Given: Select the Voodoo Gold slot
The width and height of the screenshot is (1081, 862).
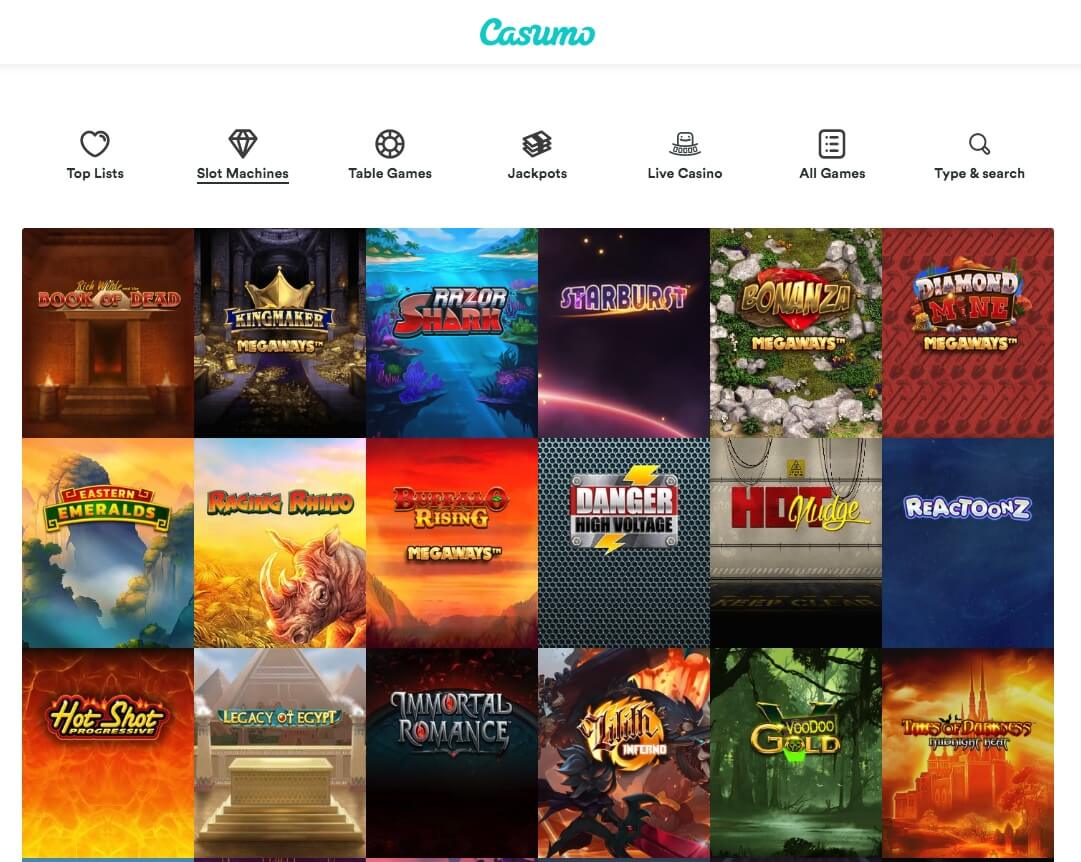Looking at the screenshot, I should tap(796, 753).
